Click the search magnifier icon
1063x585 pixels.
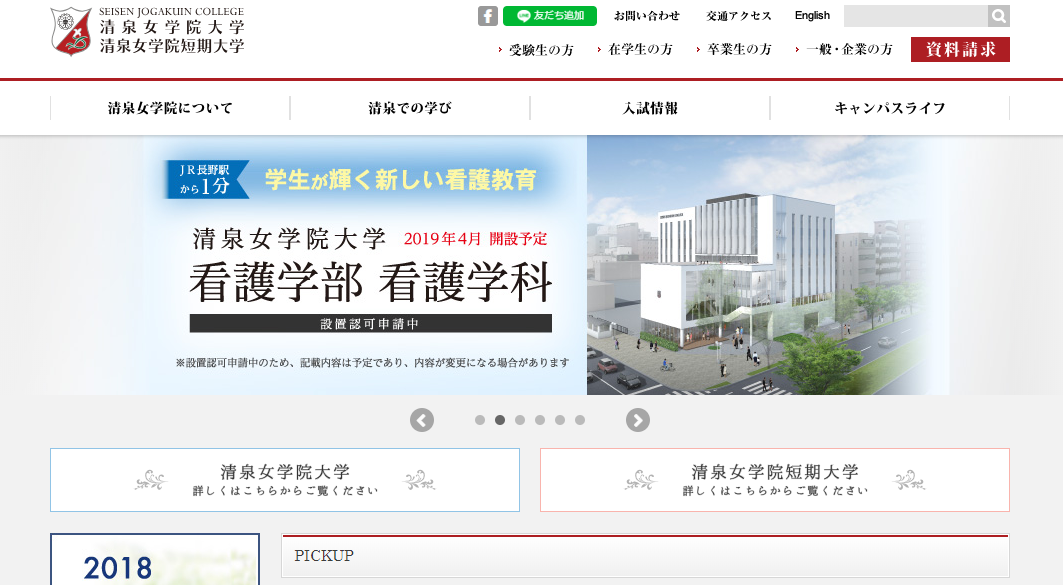point(998,16)
